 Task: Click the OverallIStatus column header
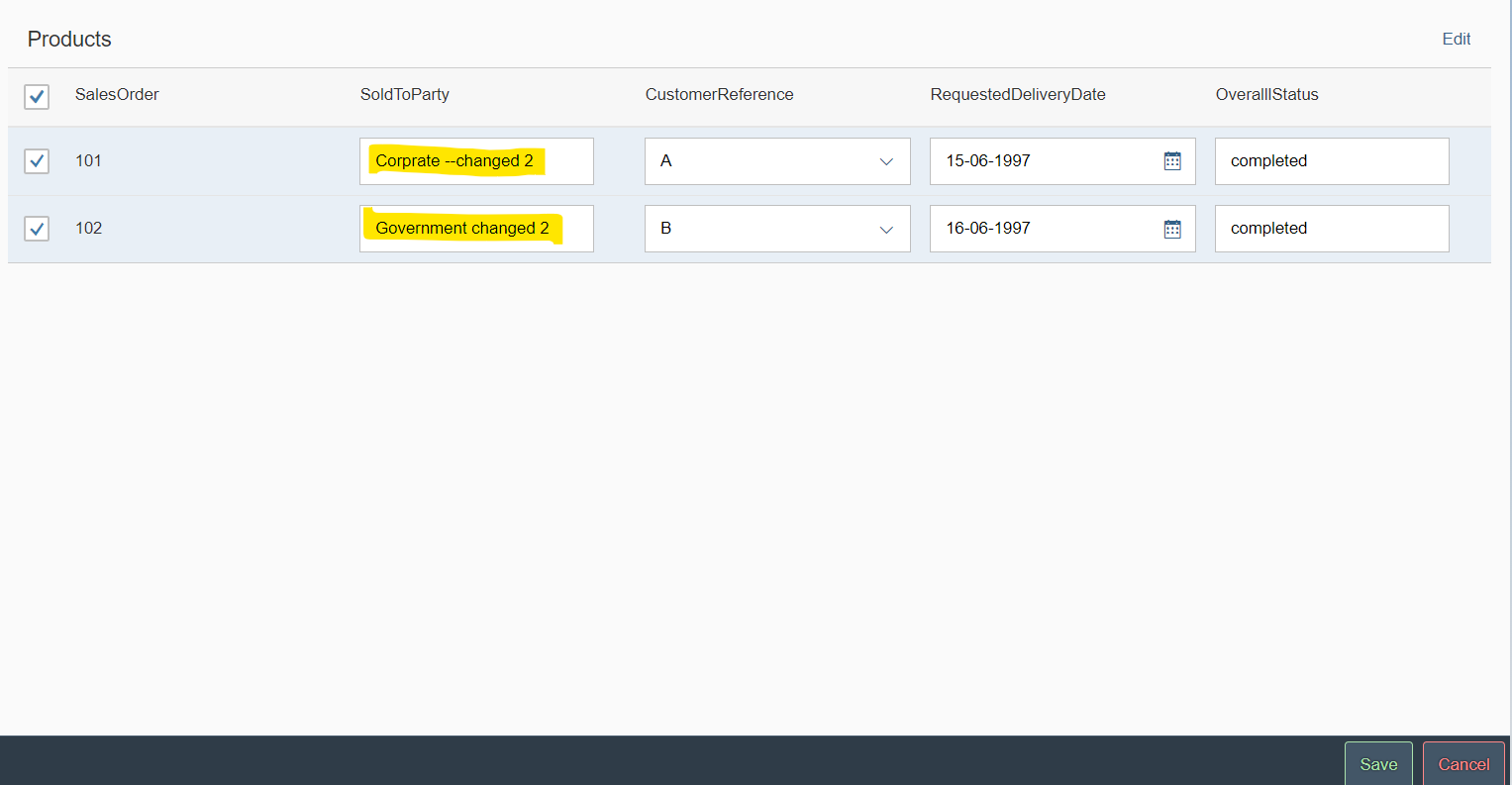point(1267,94)
